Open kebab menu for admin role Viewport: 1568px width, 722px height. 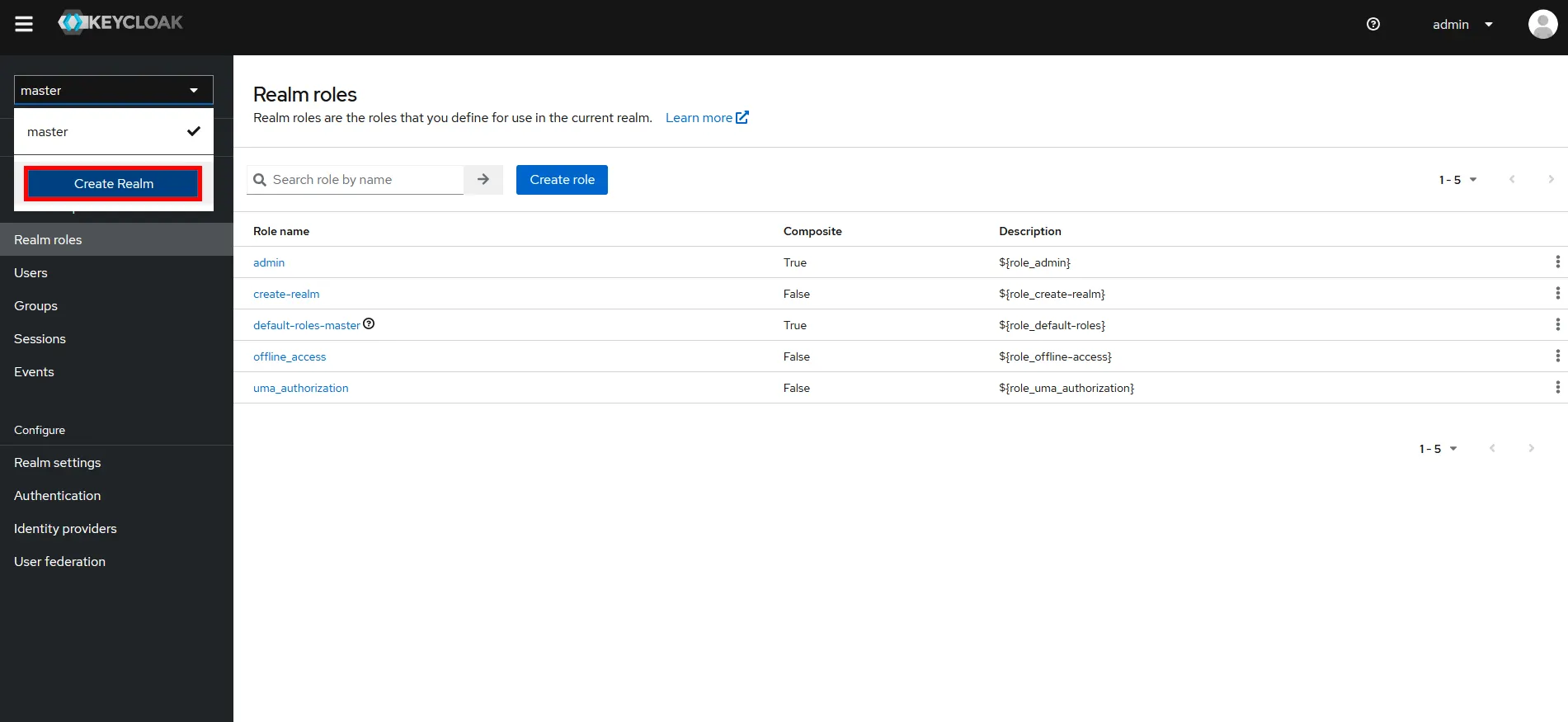(x=1557, y=262)
